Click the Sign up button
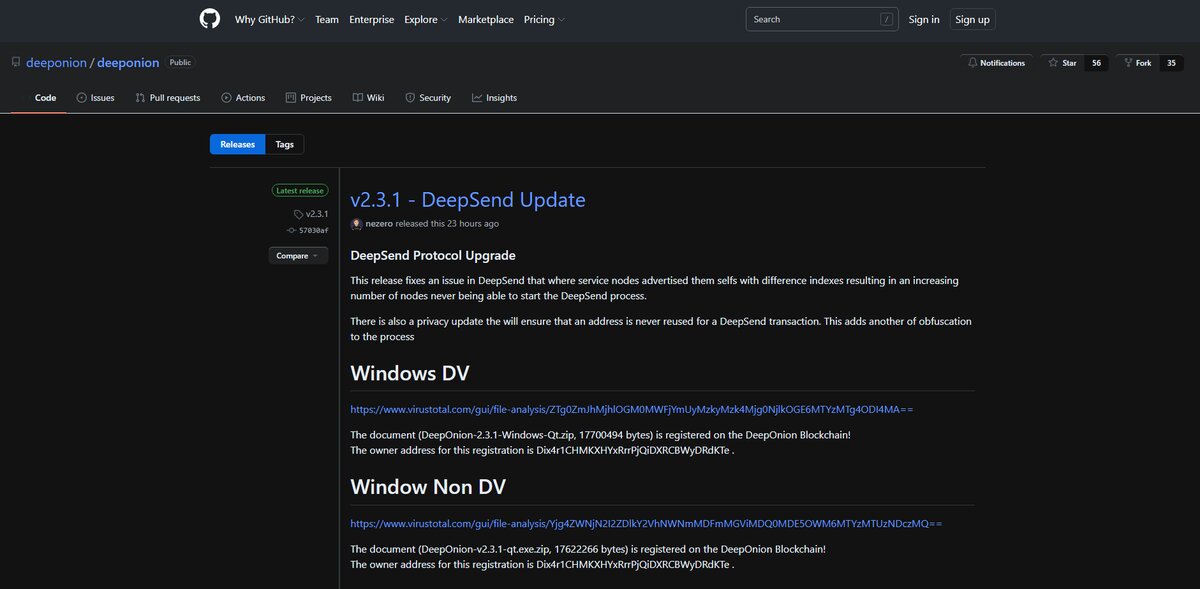Image resolution: width=1200 pixels, height=589 pixels. pyautogui.click(x=972, y=19)
